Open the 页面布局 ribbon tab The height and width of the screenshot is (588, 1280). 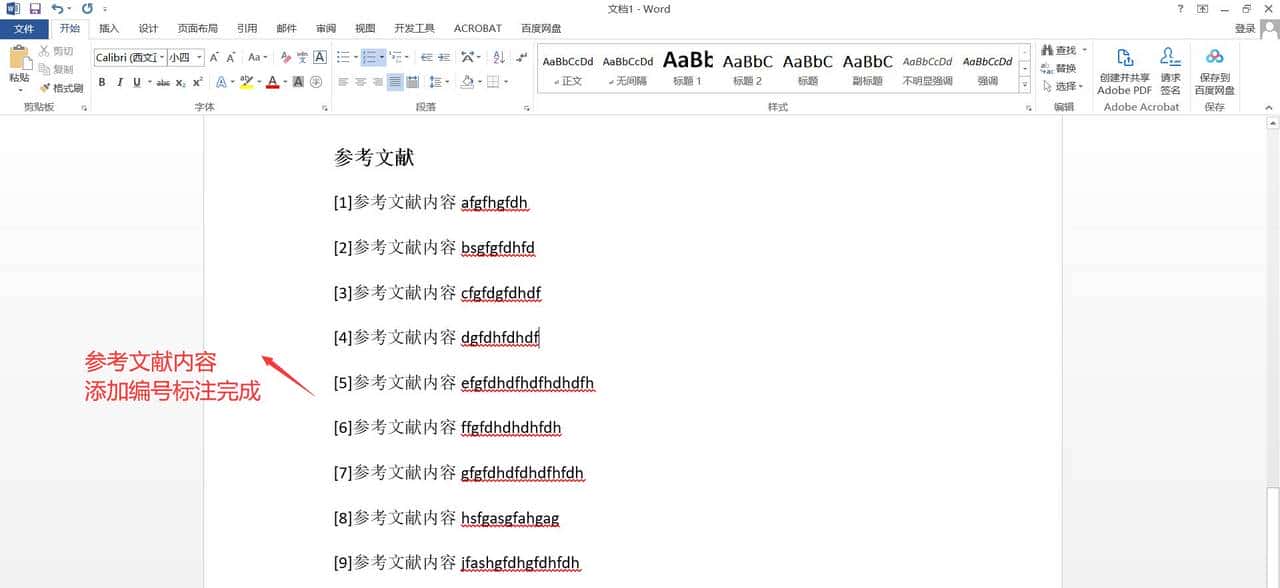(197, 28)
